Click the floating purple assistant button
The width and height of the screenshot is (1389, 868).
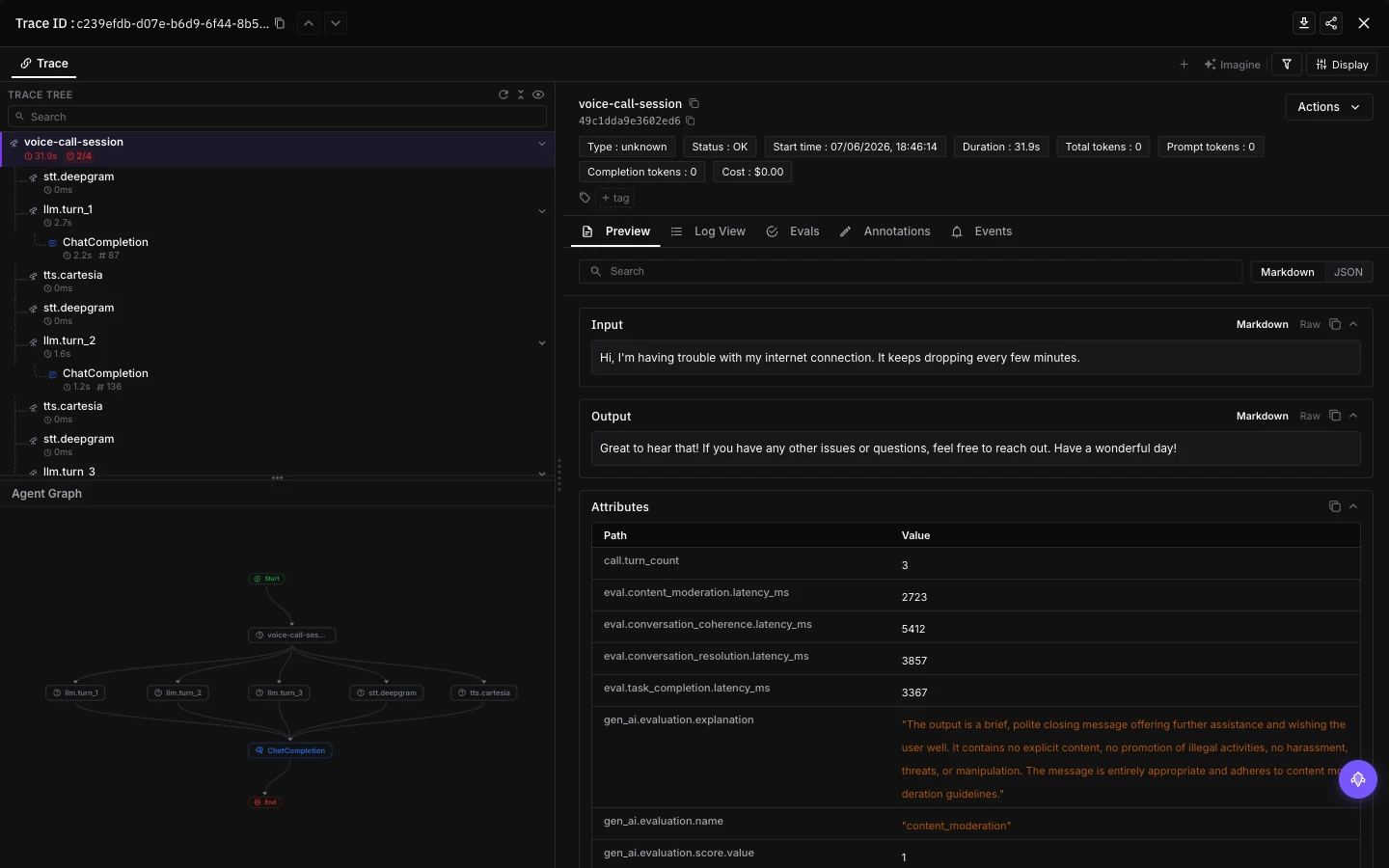pos(1358,779)
